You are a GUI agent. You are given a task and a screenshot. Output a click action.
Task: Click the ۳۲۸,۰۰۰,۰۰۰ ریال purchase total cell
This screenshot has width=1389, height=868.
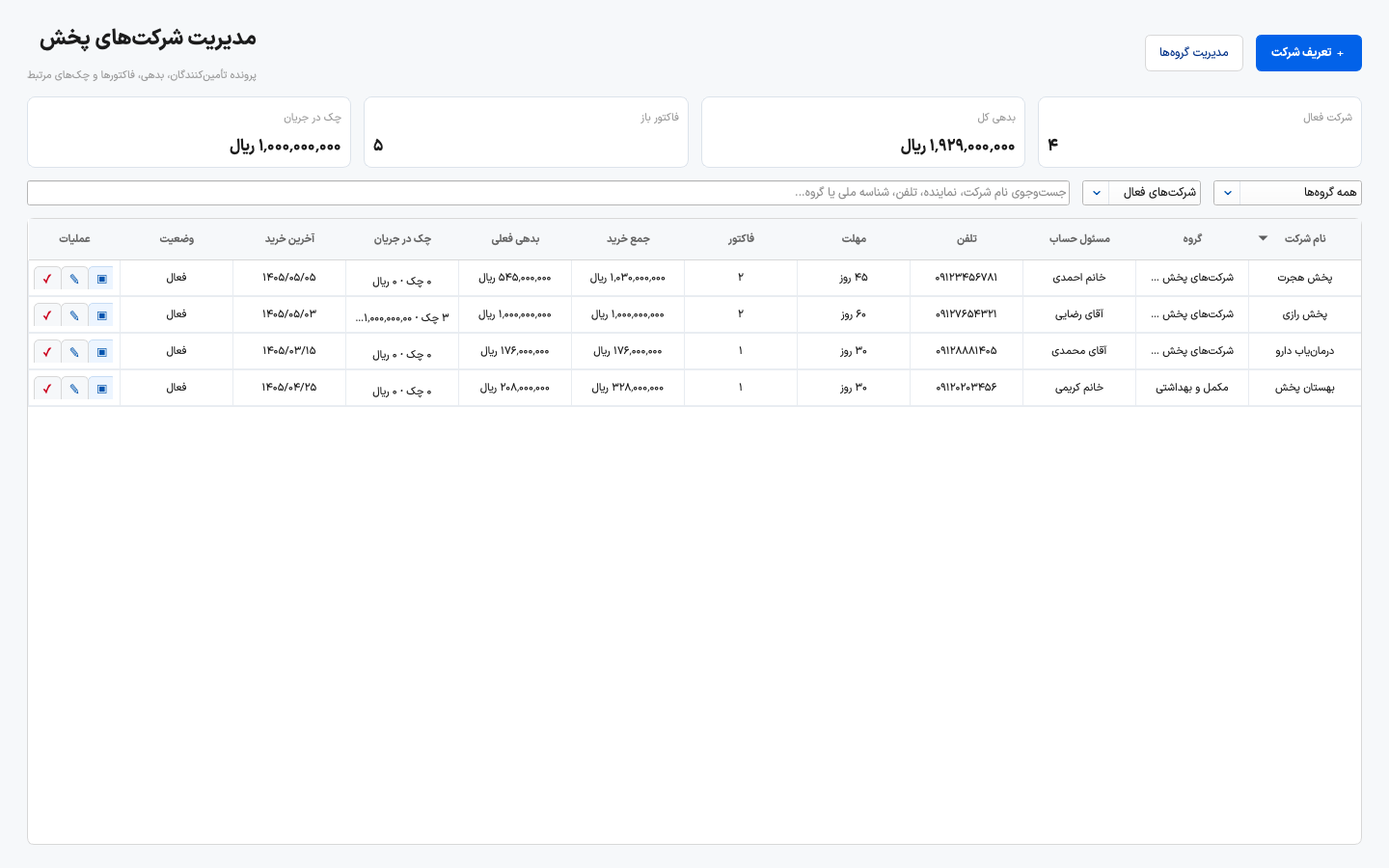[628, 388]
